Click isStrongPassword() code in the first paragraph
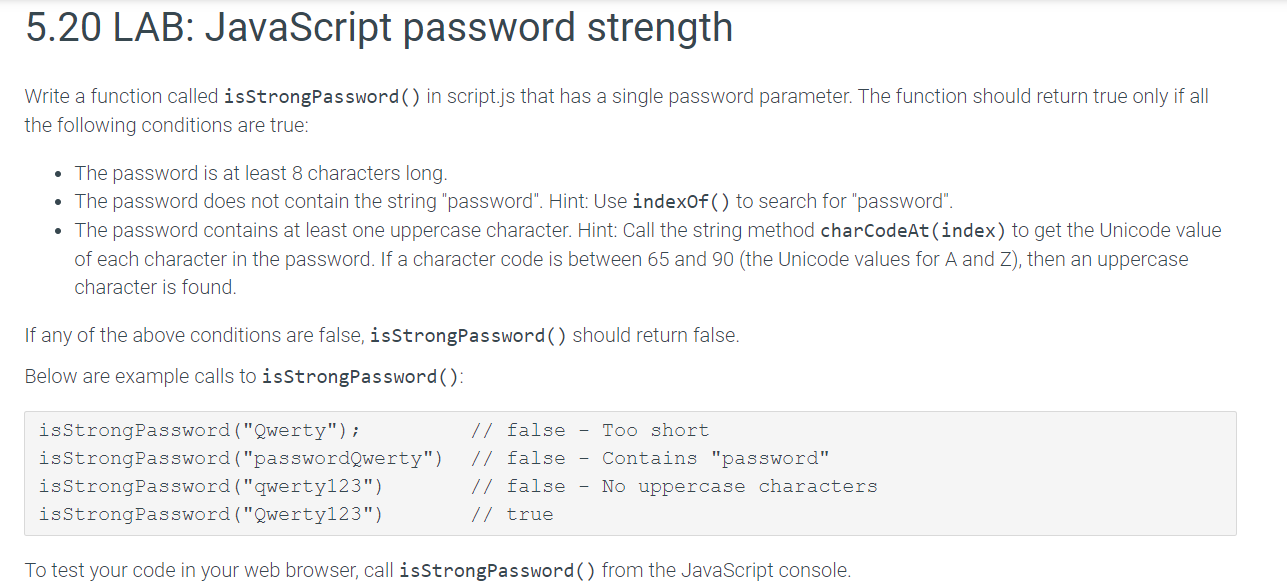1287x586 pixels. (x=323, y=97)
